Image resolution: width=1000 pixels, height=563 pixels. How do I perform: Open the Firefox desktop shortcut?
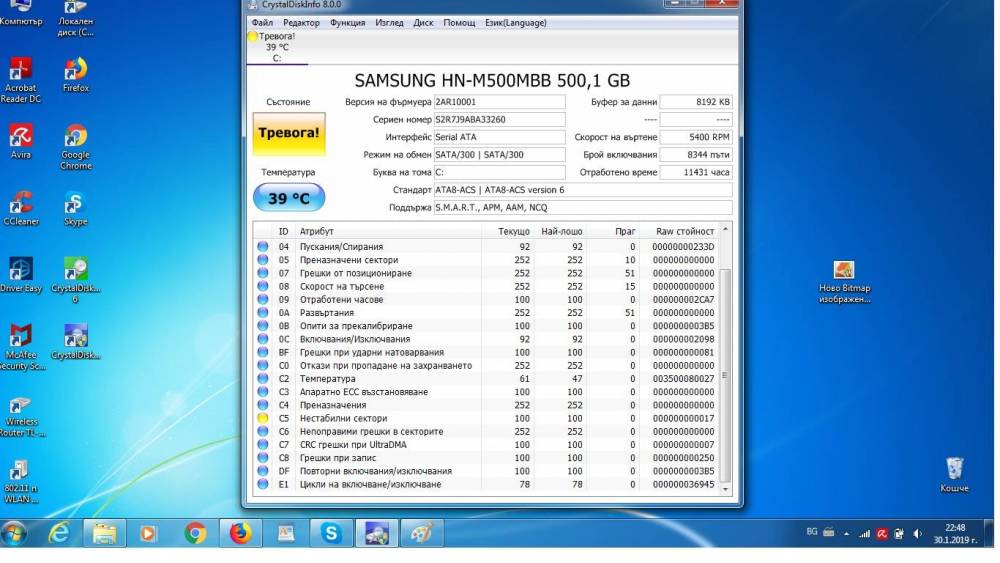pos(75,75)
